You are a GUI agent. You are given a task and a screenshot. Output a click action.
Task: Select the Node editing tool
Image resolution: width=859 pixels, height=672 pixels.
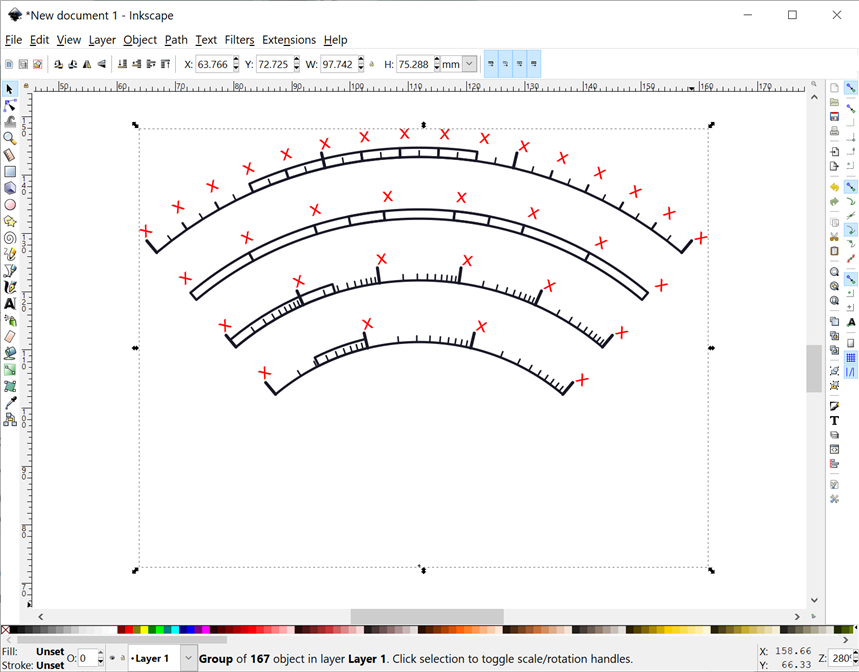pyautogui.click(x=10, y=106)
